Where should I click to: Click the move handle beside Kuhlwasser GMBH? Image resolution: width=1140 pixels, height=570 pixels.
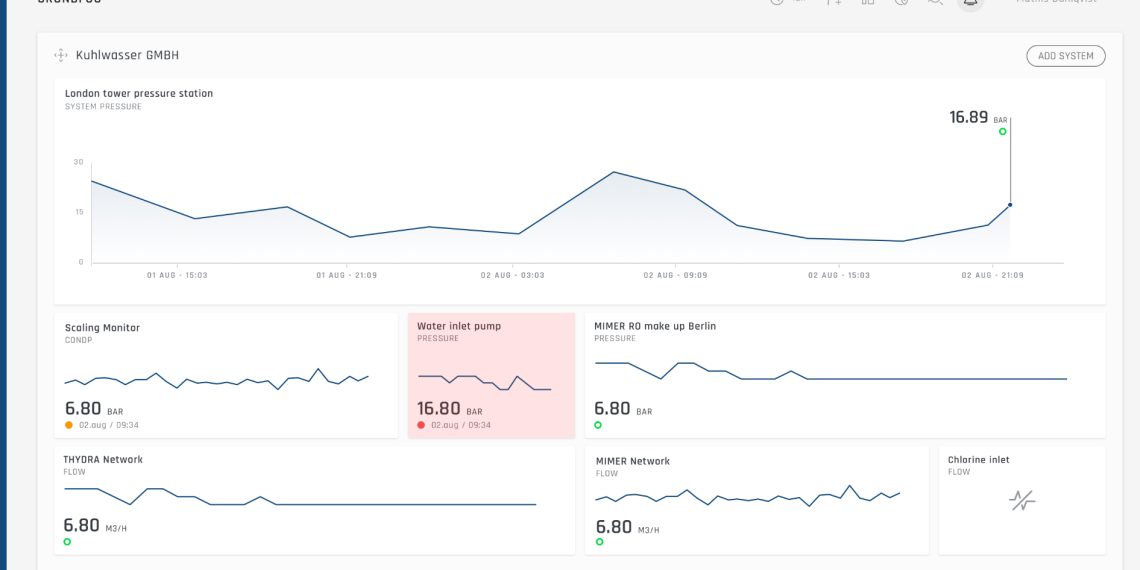[x=61, y=56]
